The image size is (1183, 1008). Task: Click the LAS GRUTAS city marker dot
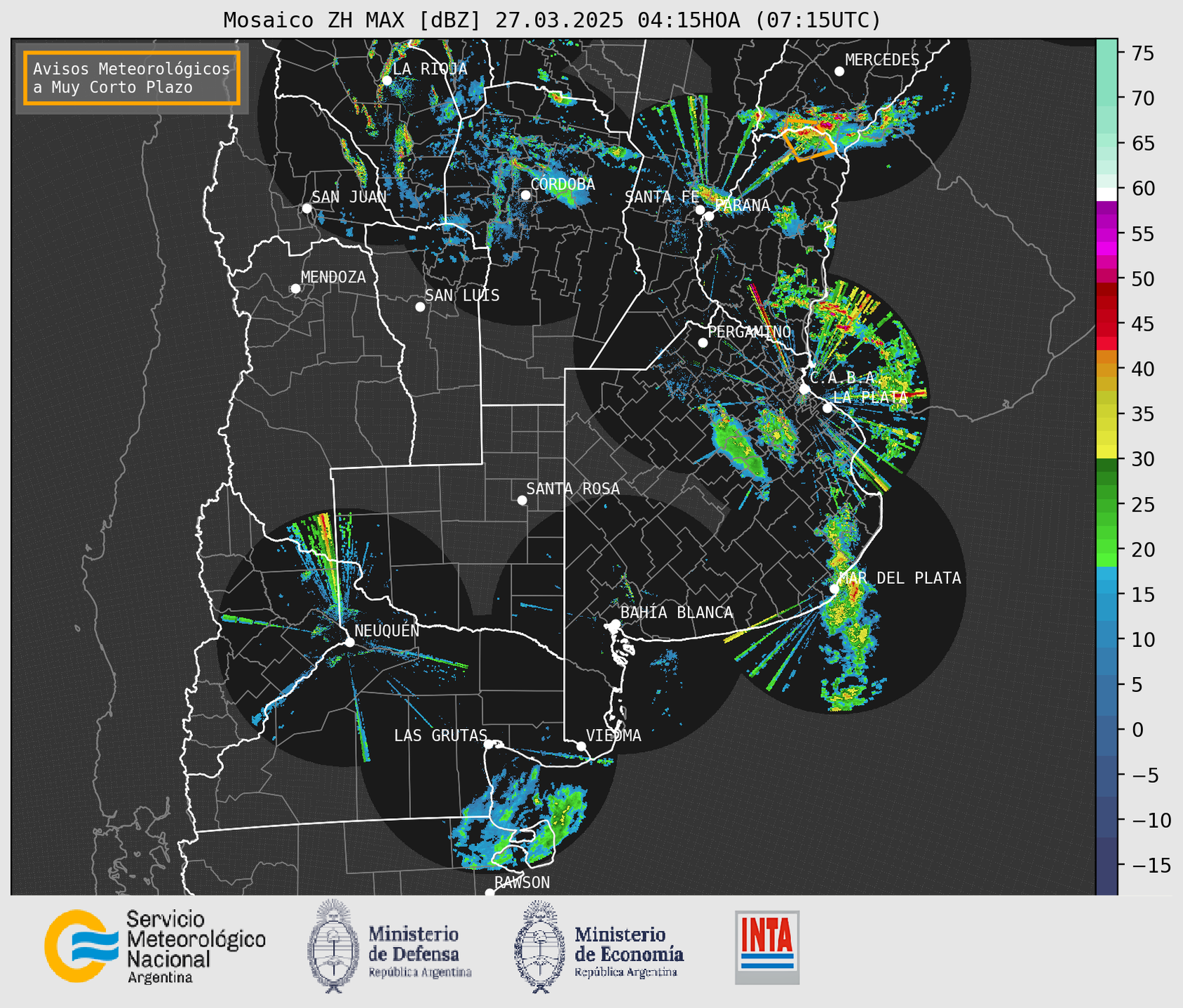(489, 744)
